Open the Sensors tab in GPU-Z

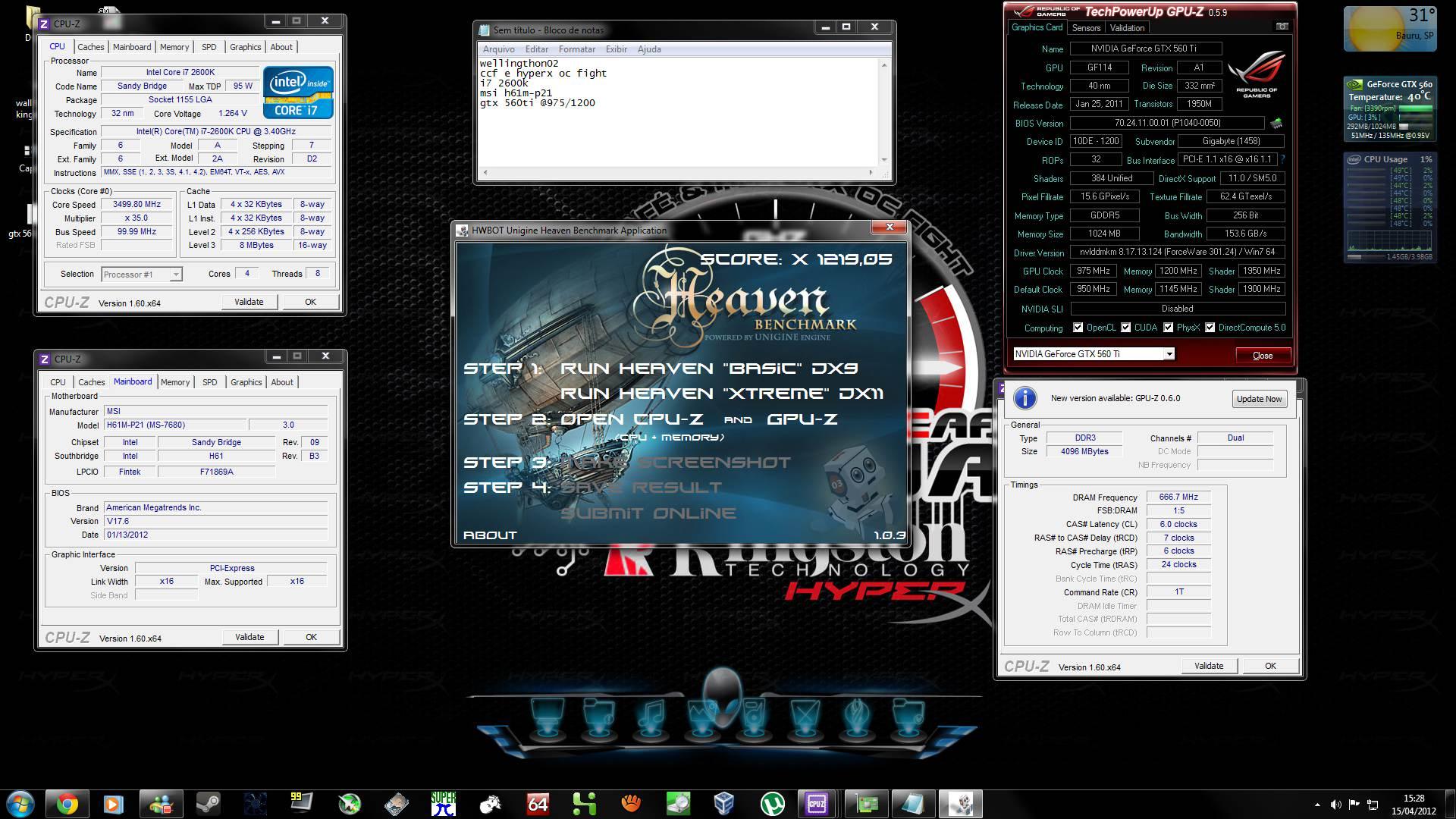[x=1086, y=28]
